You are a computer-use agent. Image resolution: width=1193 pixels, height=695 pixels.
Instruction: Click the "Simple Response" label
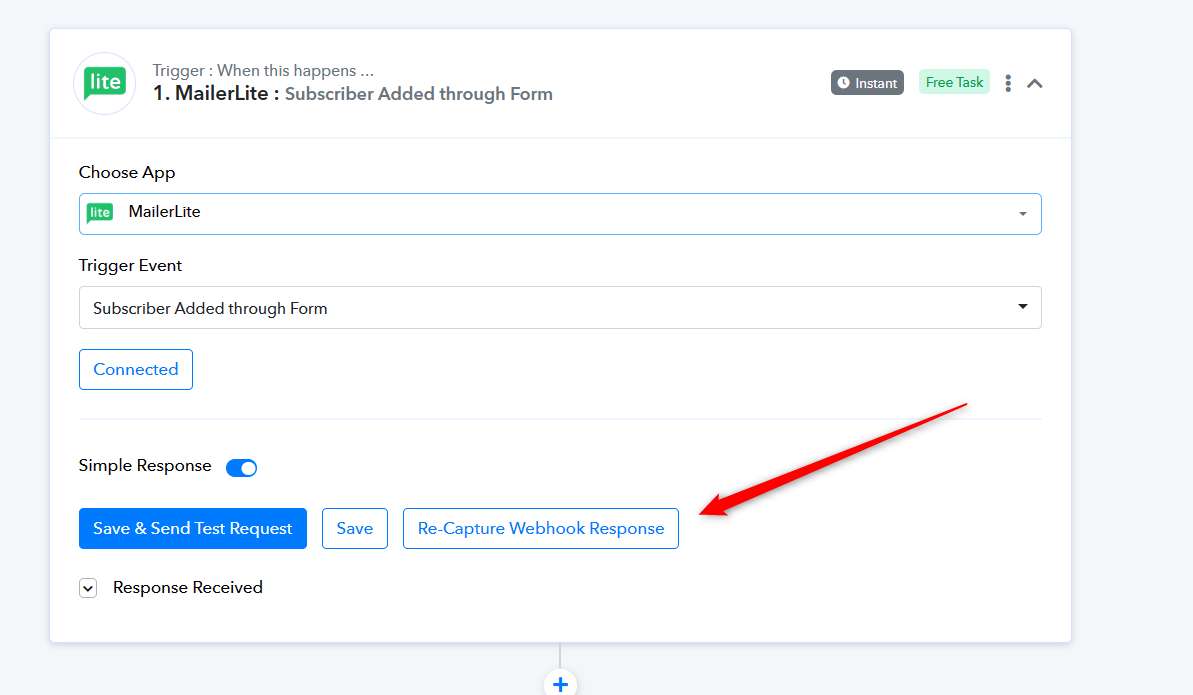(x=145, y=466)
